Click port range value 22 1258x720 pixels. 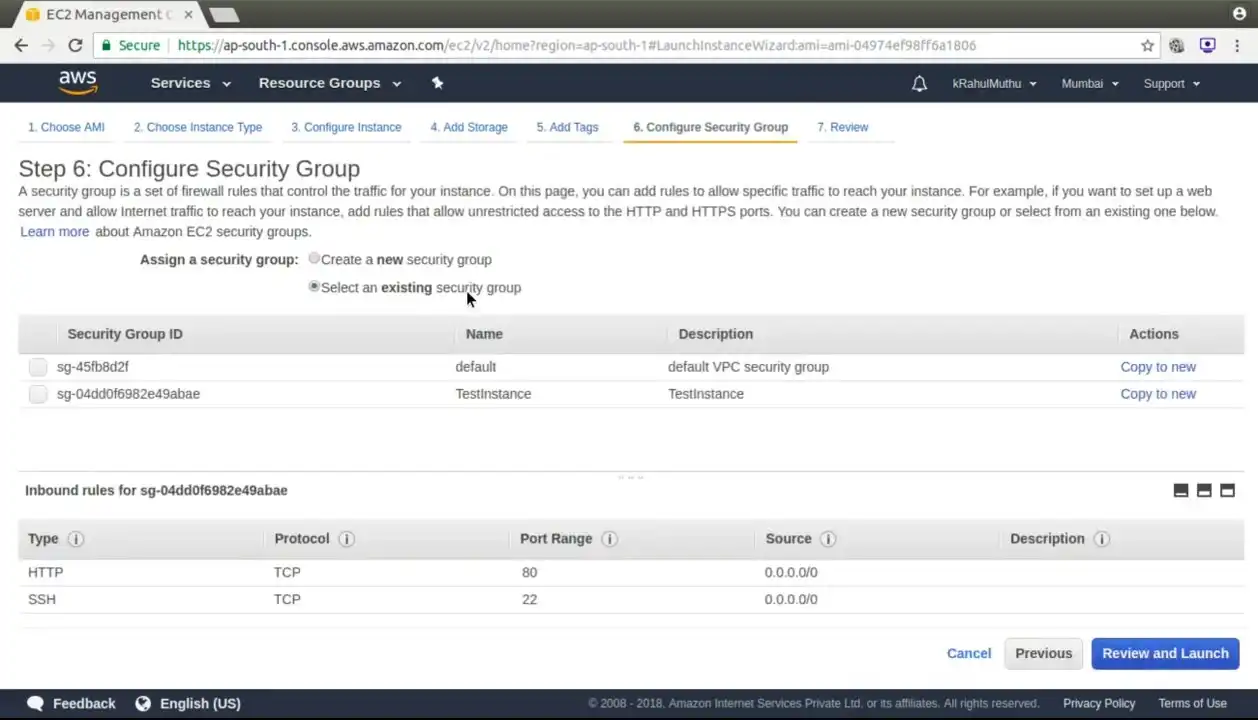pyautogui.click(x=529, y=599)
